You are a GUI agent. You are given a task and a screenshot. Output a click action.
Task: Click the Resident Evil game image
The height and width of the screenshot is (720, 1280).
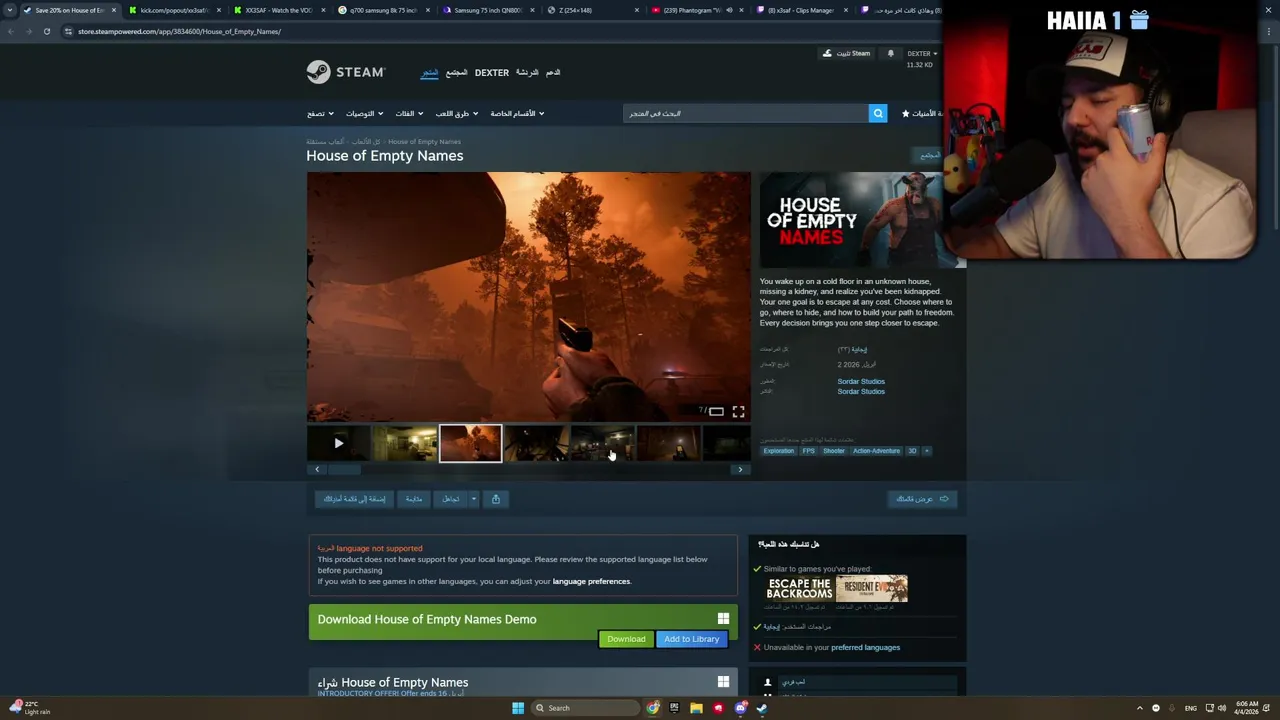(x=872, y=588)
